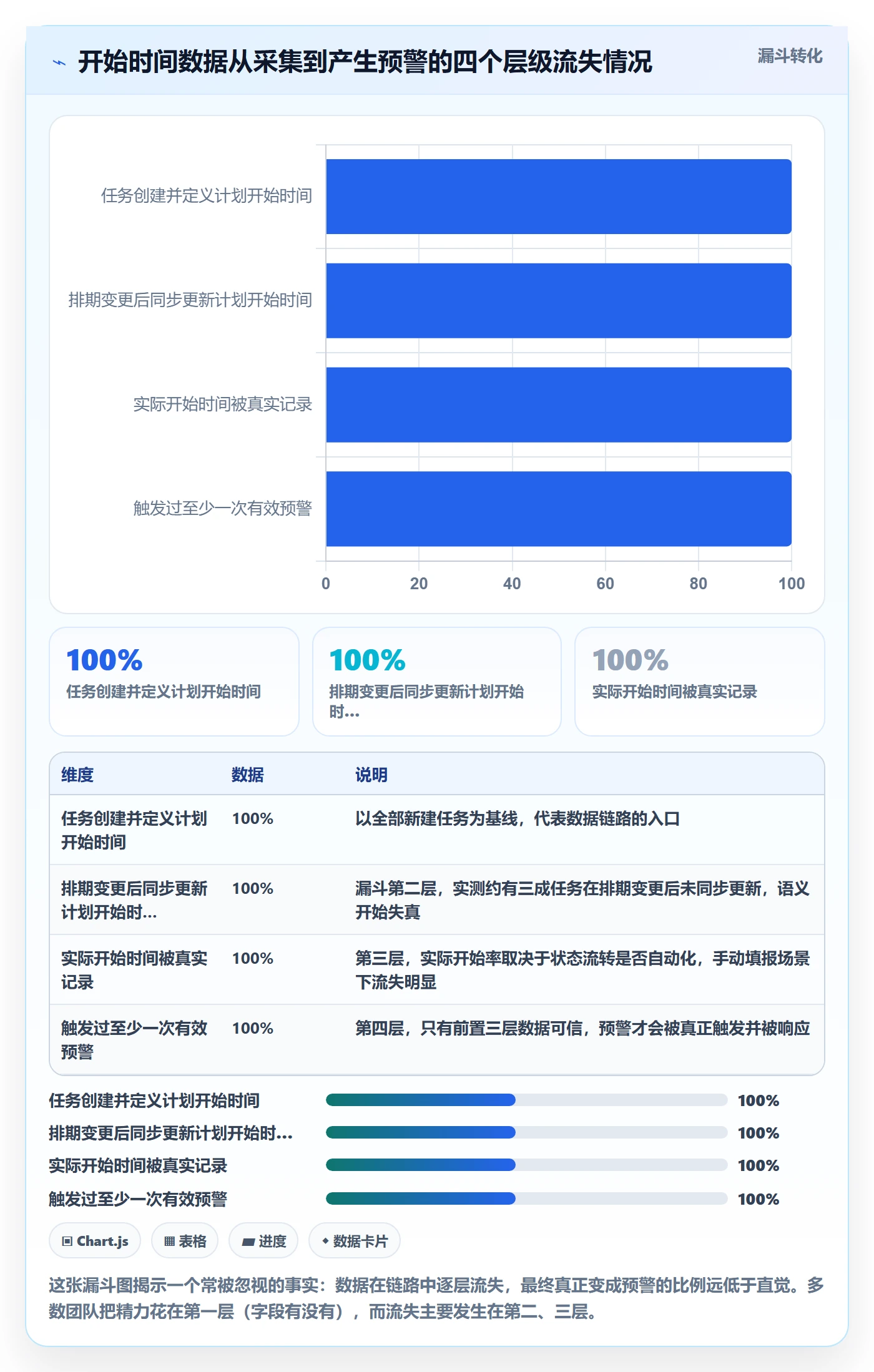Image resolution: width=874 pixels, height=1372 pixels.
Task: Click table cell 触发过至少一次有效预警
Action: [x=134, y=1040]
